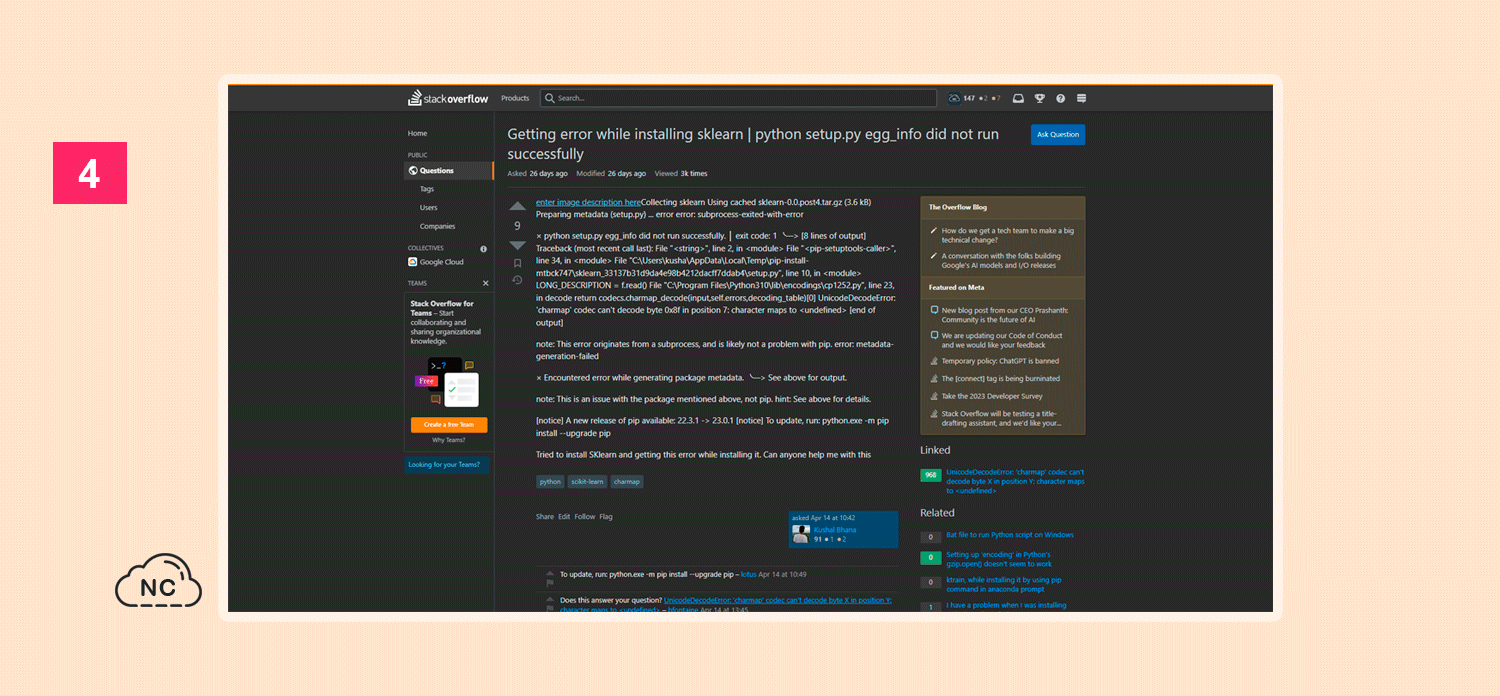Open the Inbox icon in the top bar

(1018, 98)
